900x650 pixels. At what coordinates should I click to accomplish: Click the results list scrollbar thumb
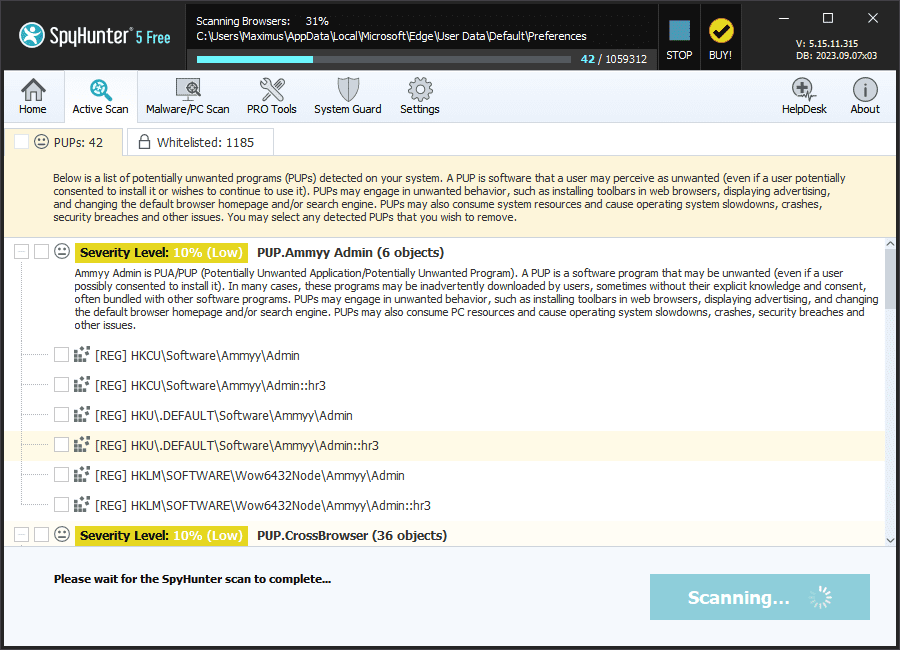click(x=890, y=279)
